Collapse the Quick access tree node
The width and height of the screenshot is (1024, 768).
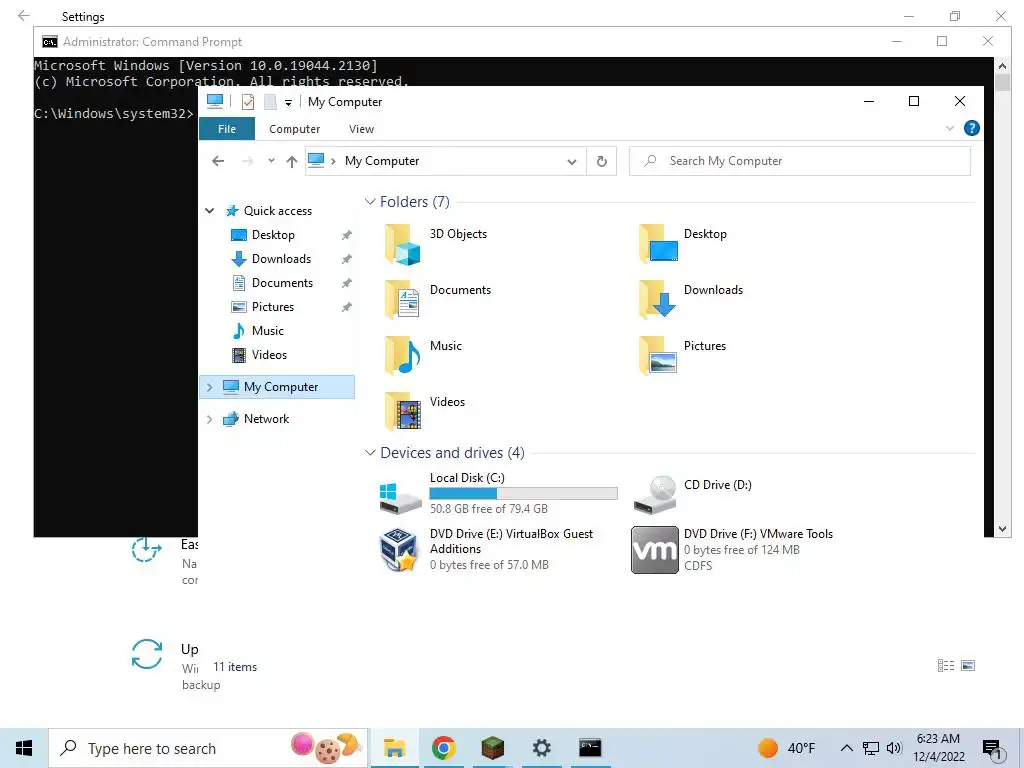(x=210, y=211)
